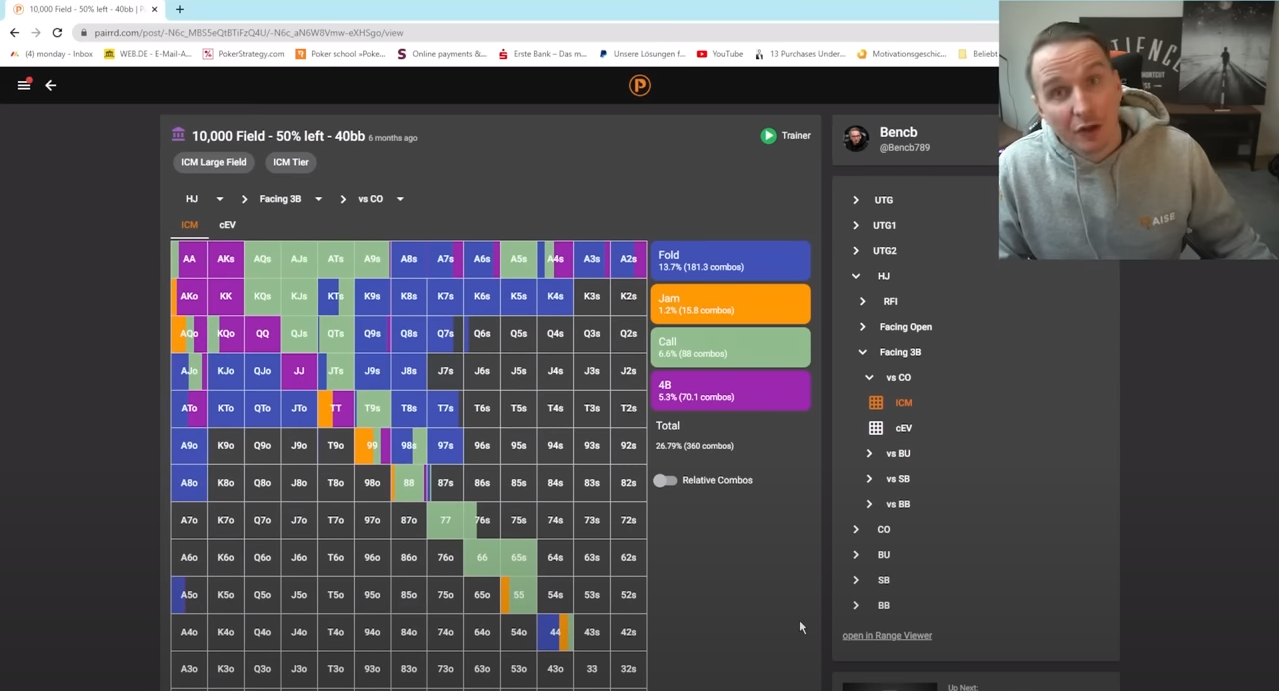Click the Bencb profile avatar
This screenshot has height=691, width=1279.
856,139
